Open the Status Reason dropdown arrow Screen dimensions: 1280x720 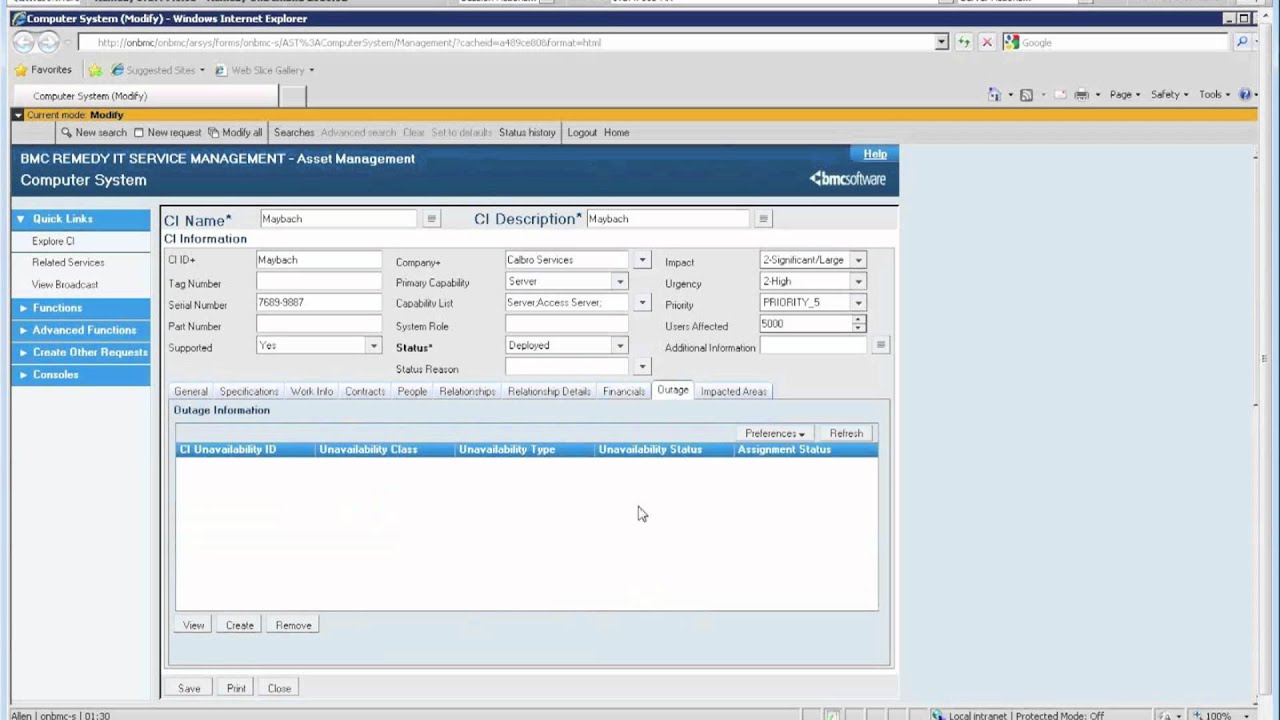pos(642,368)
